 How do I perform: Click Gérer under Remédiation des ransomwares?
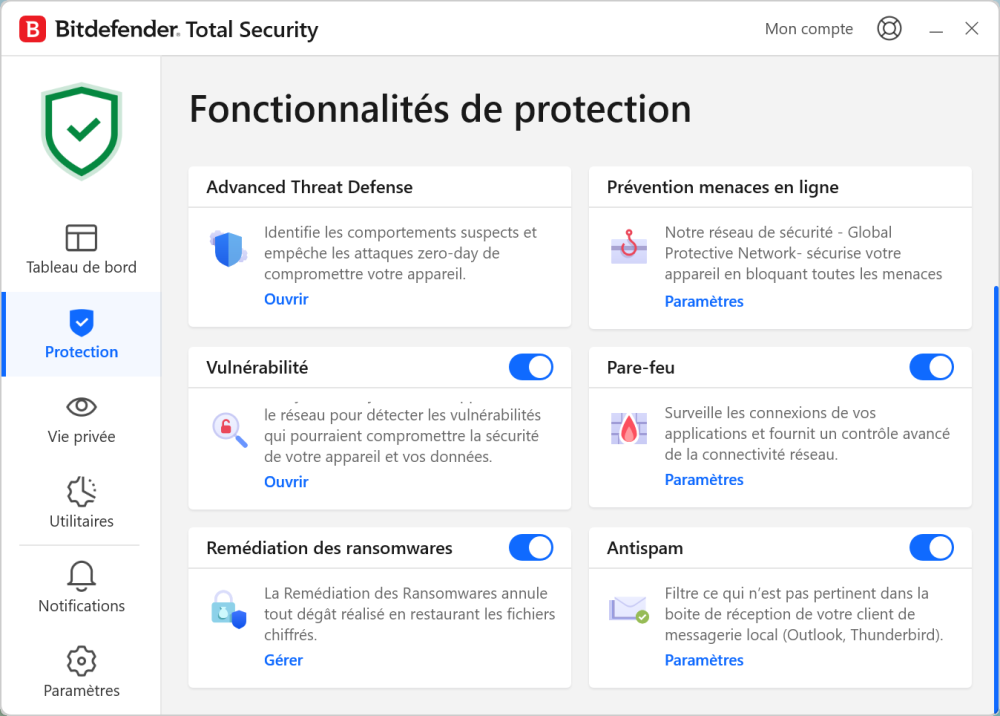283,660
